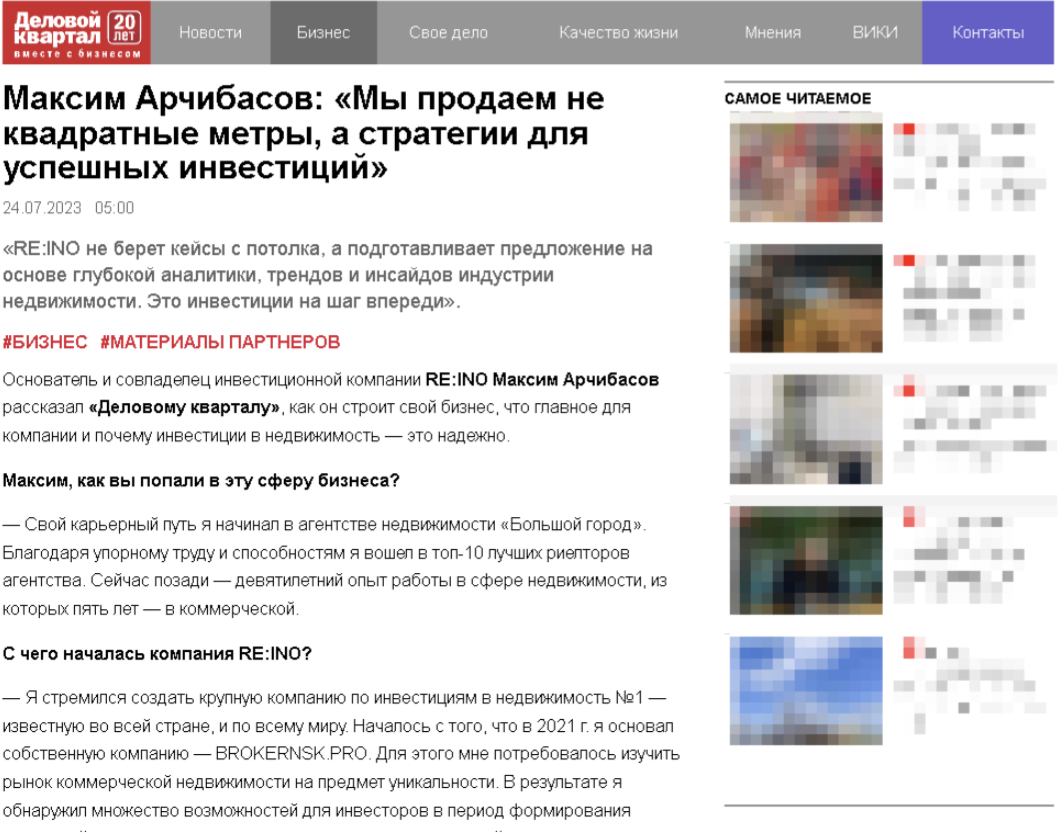Viewport: 1060px width, 836px height.
Task: Open the Деловой квартал logo homepage
Action: [x=76, y=33]
